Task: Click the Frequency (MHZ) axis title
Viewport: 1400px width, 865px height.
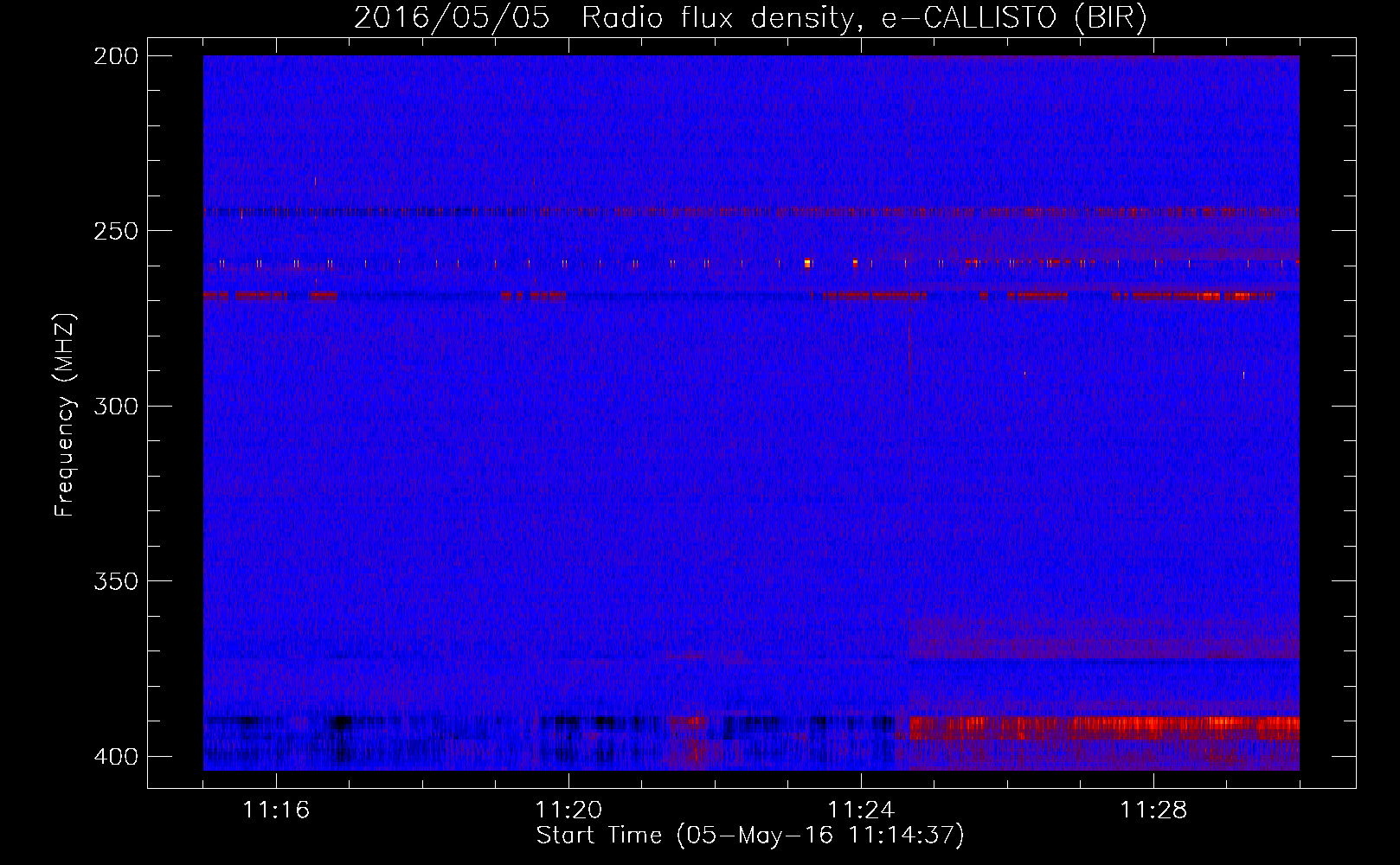Action: coord(65,414)
